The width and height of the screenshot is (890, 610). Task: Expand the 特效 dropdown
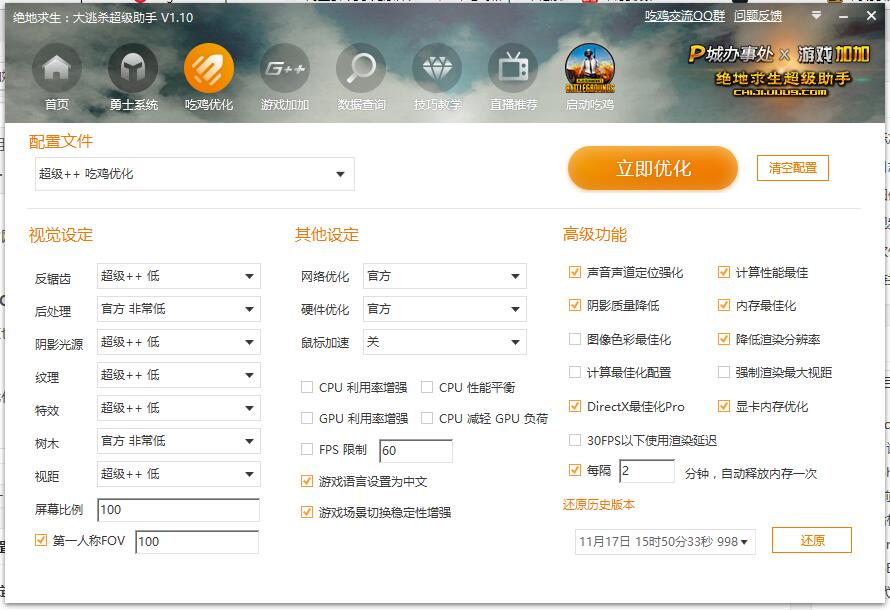(x=179, y=408)
